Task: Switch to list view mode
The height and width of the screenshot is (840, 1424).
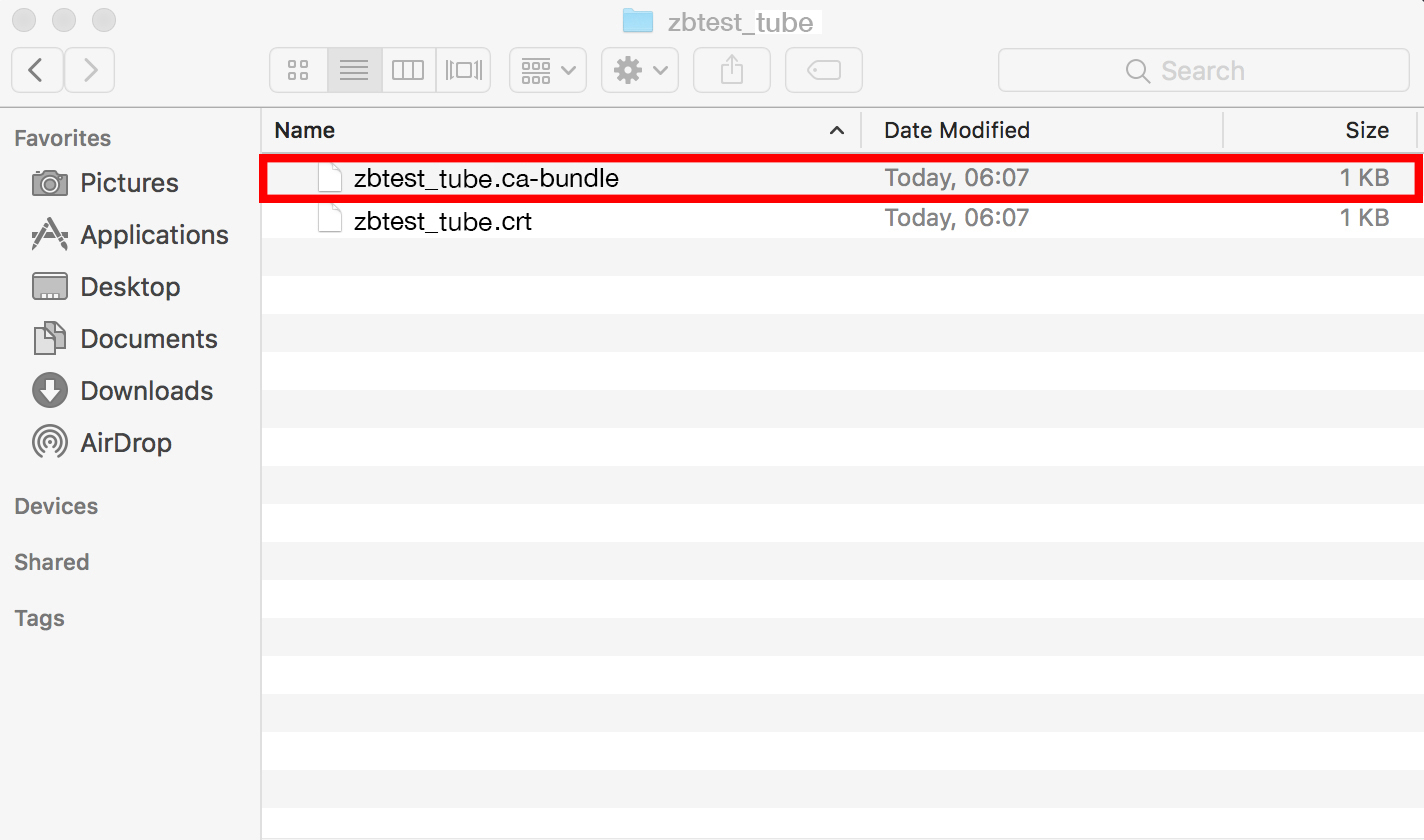Action: point(354,70)
